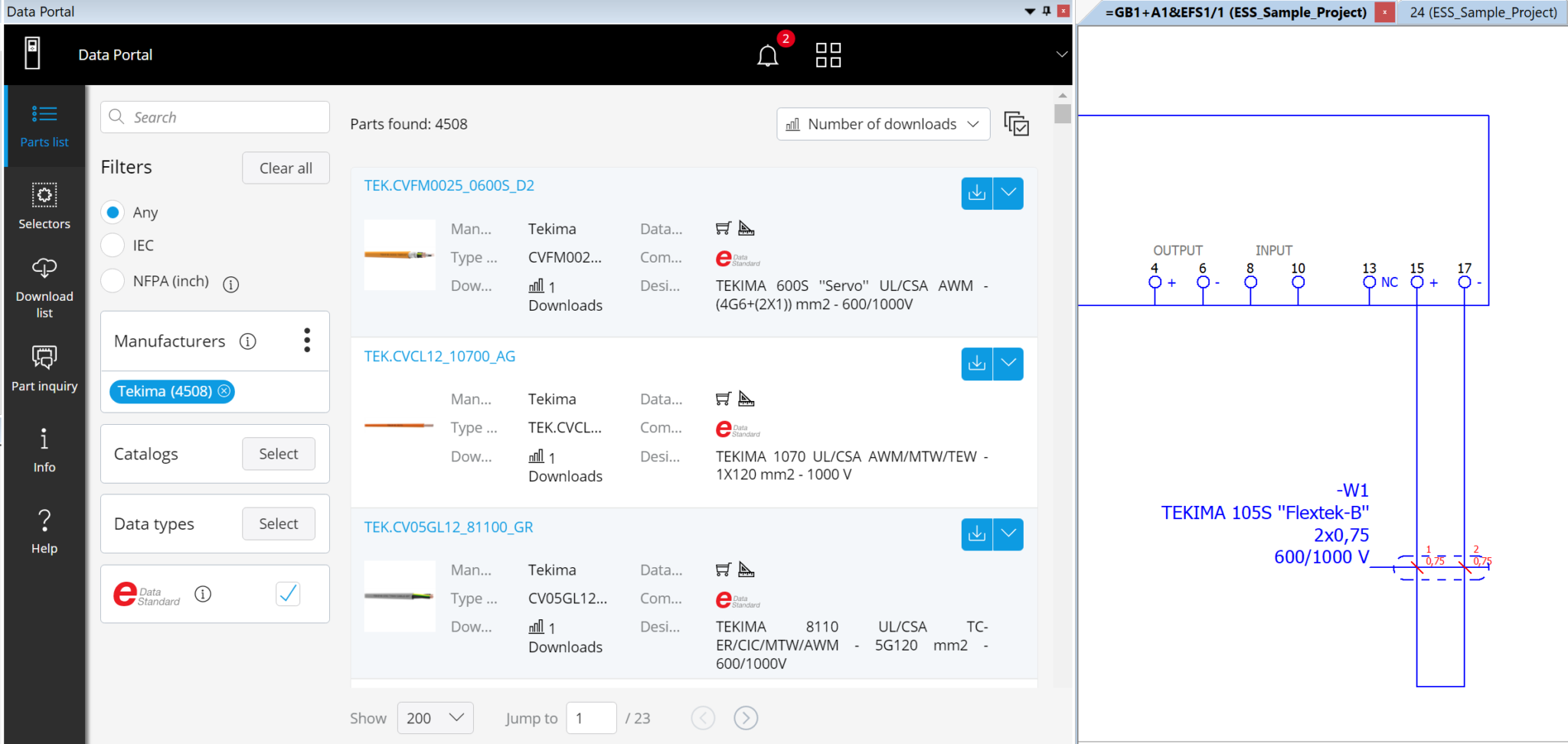Select the Any standard radio button
The image size is (1568, 744).
click(113, 212)
